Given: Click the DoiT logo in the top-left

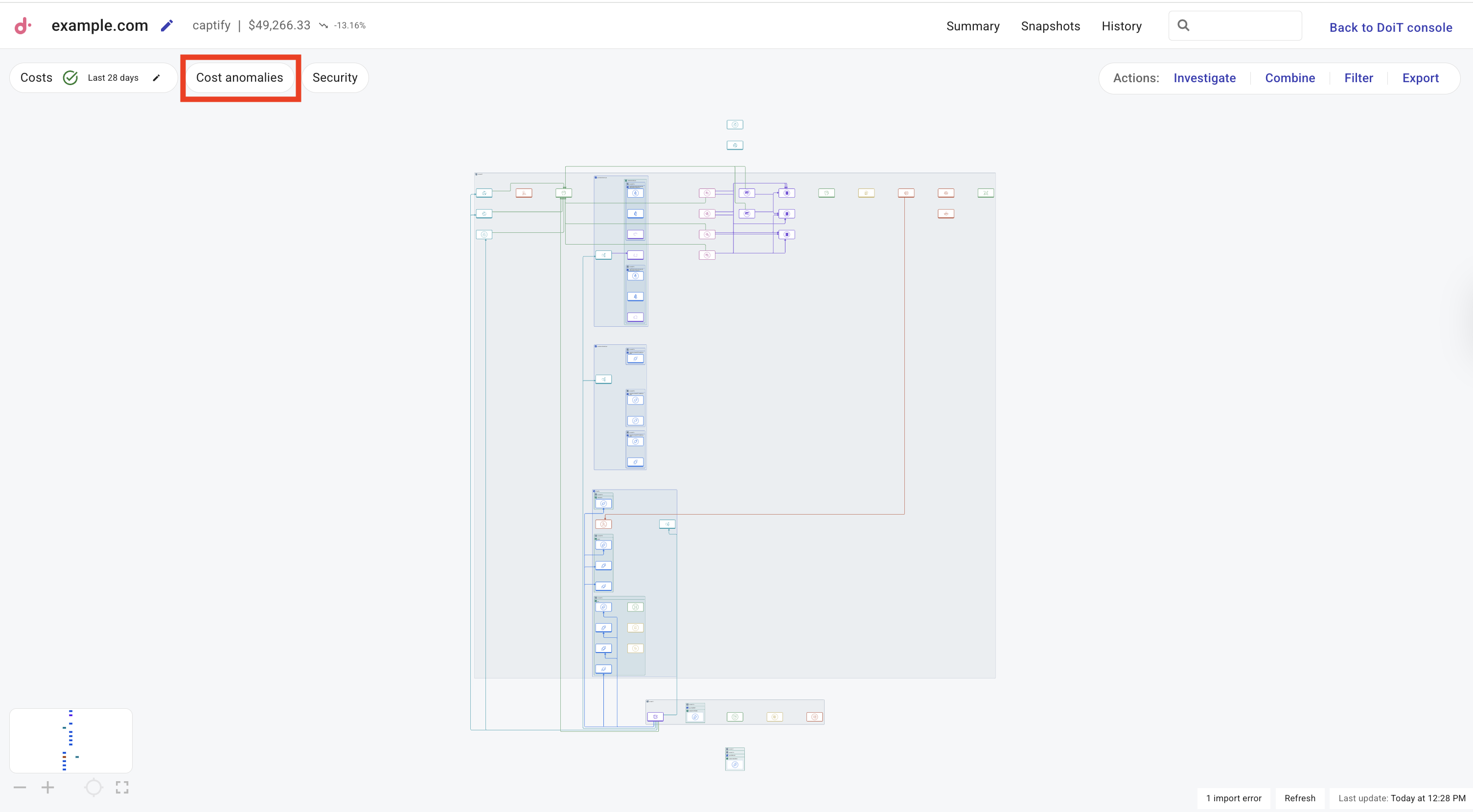Looking at the screenshot, I should (23, 25).
